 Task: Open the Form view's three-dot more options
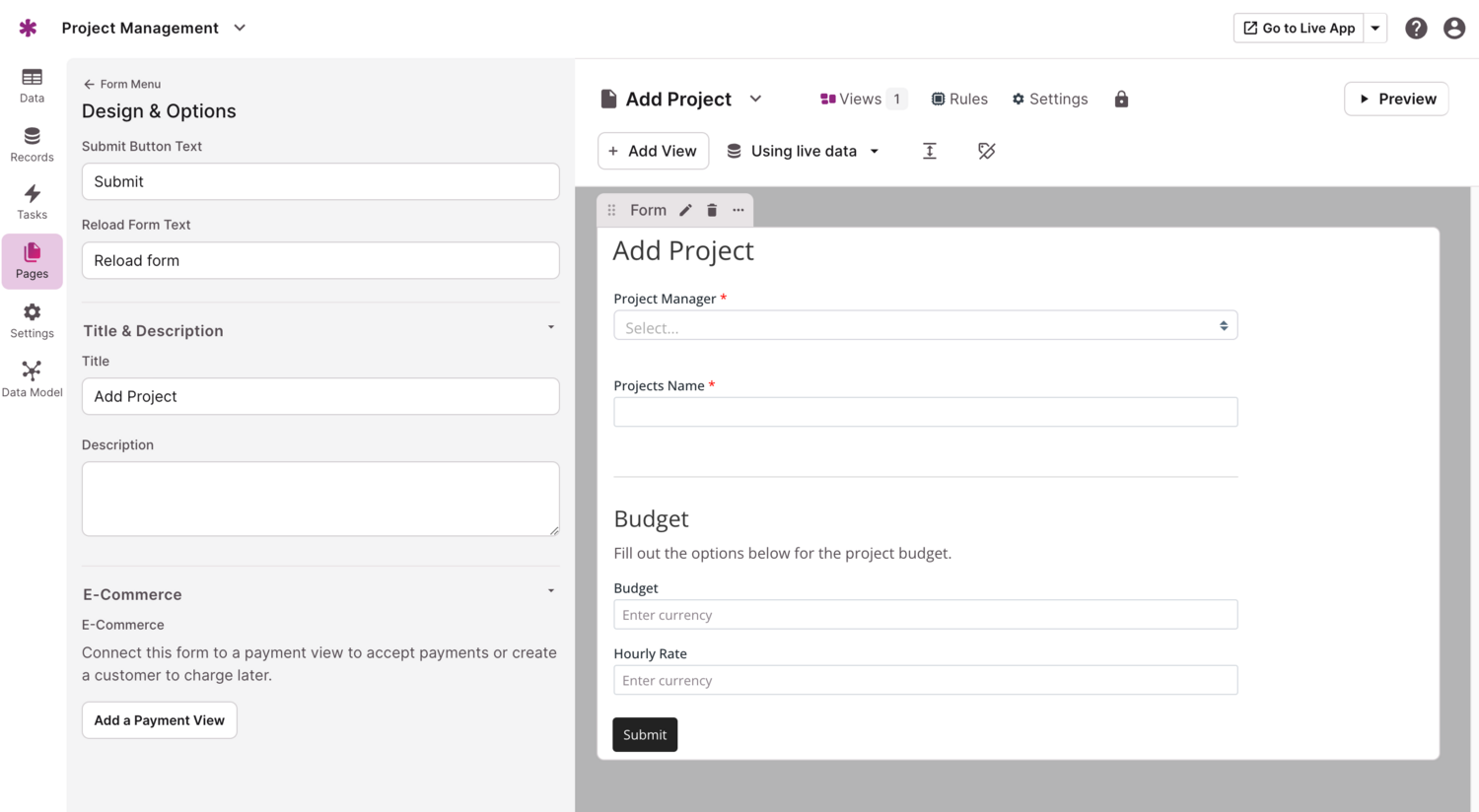pyautogui.click(x=739, y=210)
